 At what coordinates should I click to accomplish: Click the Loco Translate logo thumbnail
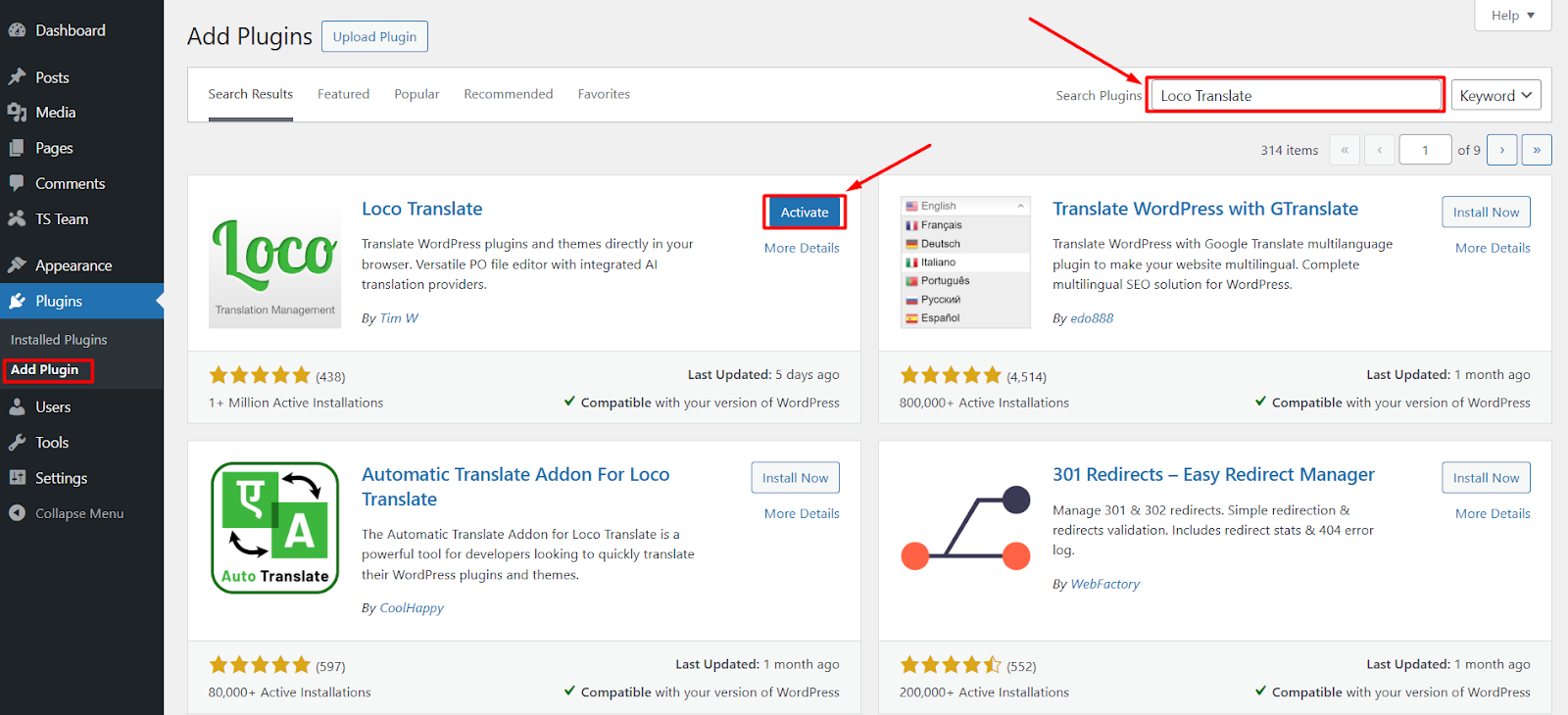pos(275,262)
